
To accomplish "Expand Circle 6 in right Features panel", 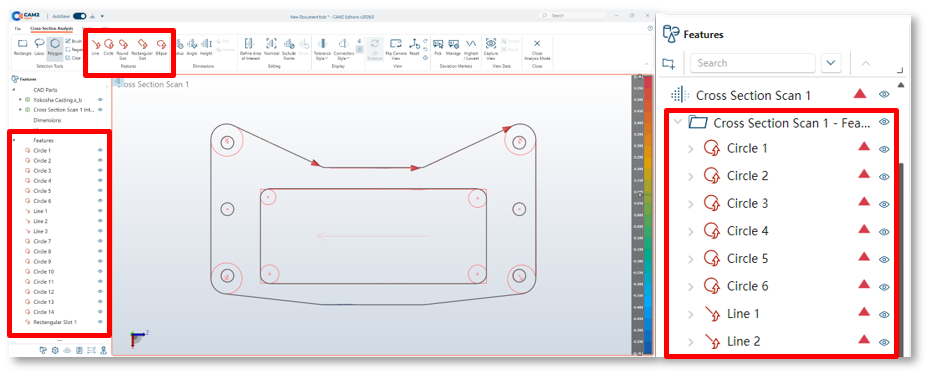I will pos(691,287).
